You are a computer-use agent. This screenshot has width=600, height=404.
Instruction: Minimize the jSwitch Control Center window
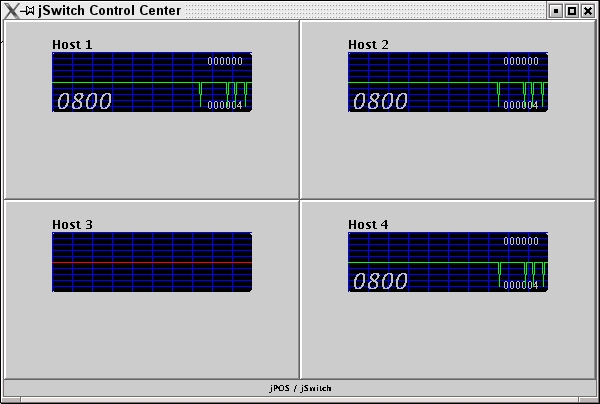point(556,11)
